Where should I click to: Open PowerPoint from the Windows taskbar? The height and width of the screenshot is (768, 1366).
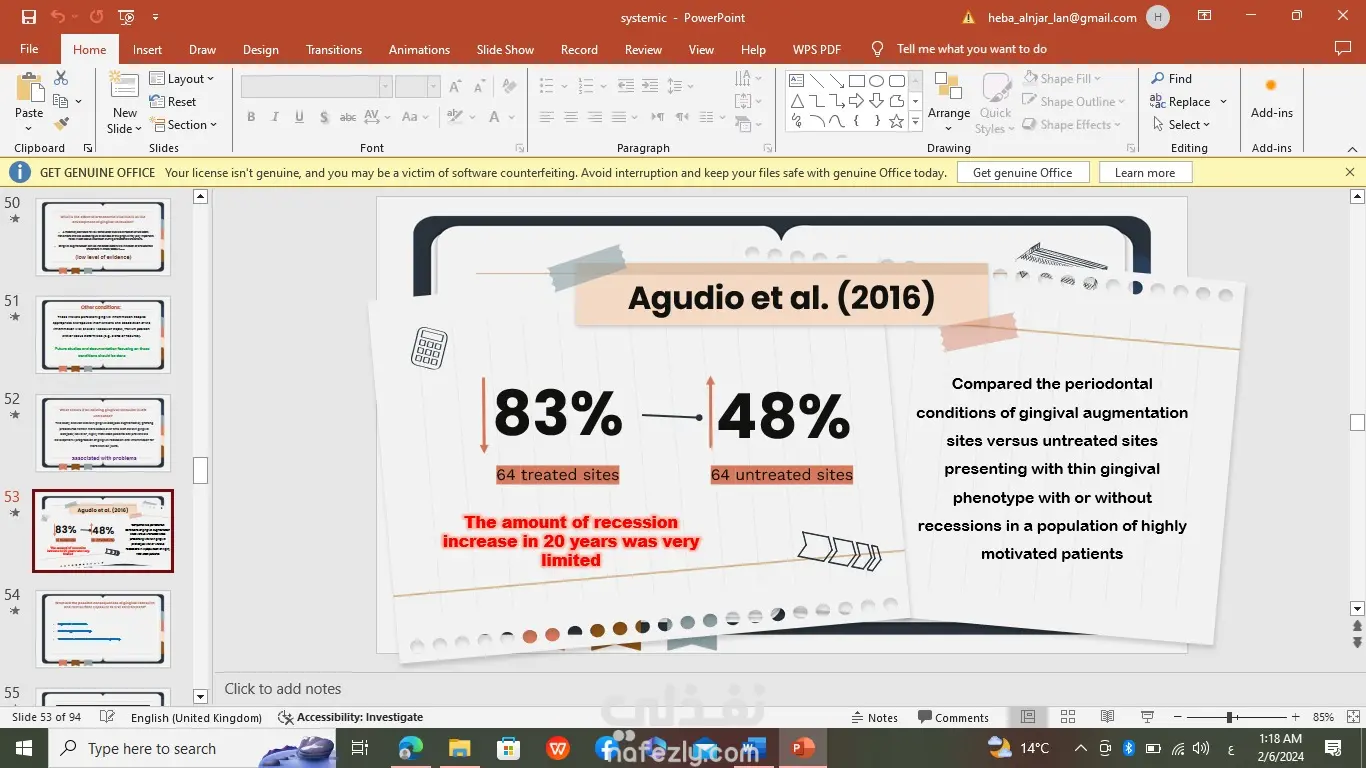click(802, 748)
